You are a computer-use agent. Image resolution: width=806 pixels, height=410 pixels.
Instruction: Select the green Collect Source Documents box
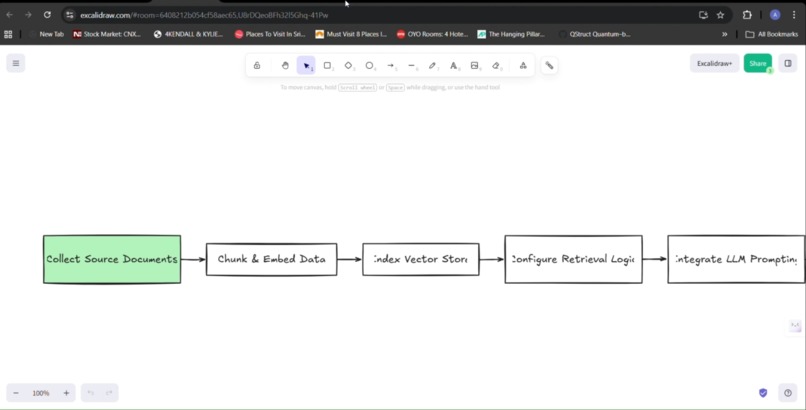pos(112,259)
